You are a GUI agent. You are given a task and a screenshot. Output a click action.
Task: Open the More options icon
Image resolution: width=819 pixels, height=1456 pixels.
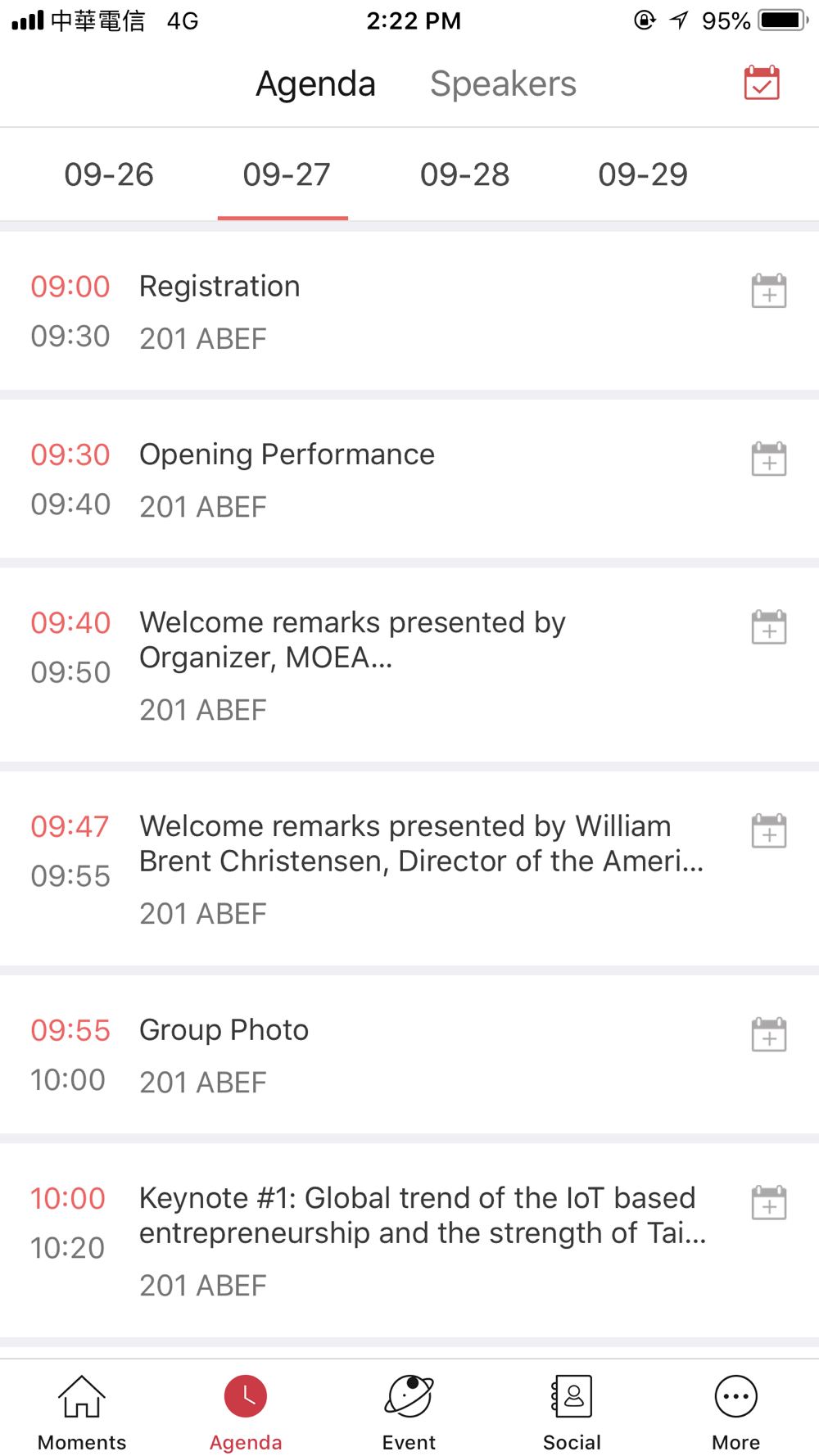[735, 1396]
